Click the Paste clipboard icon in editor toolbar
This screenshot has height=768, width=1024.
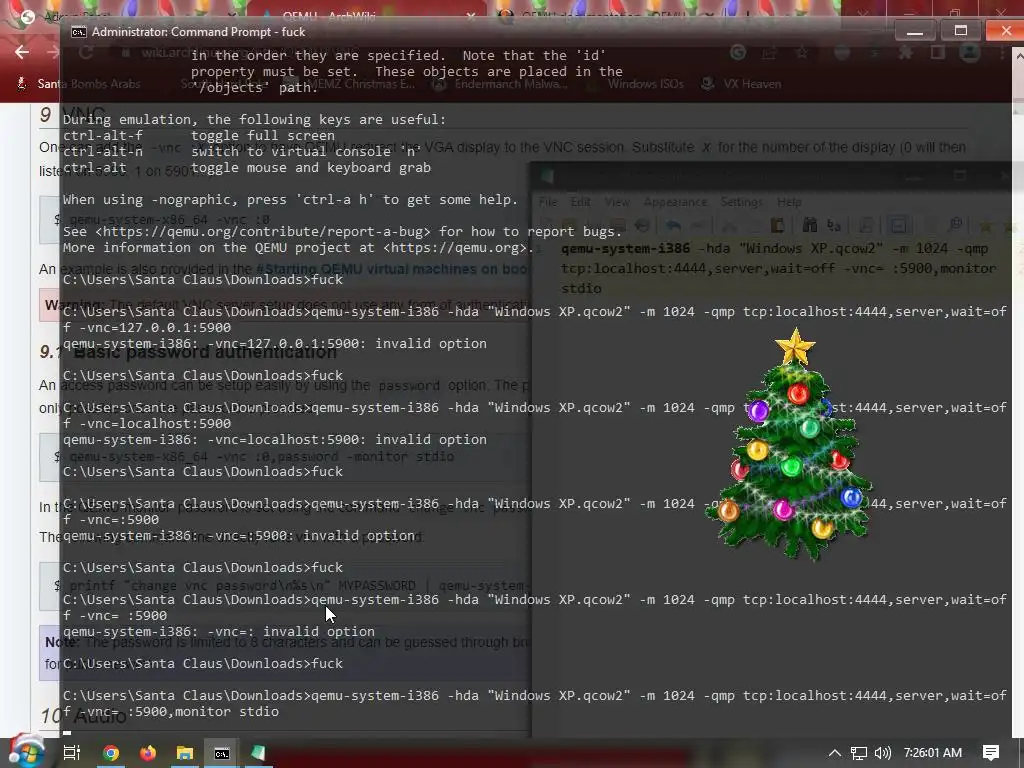(x=777, y=225)
